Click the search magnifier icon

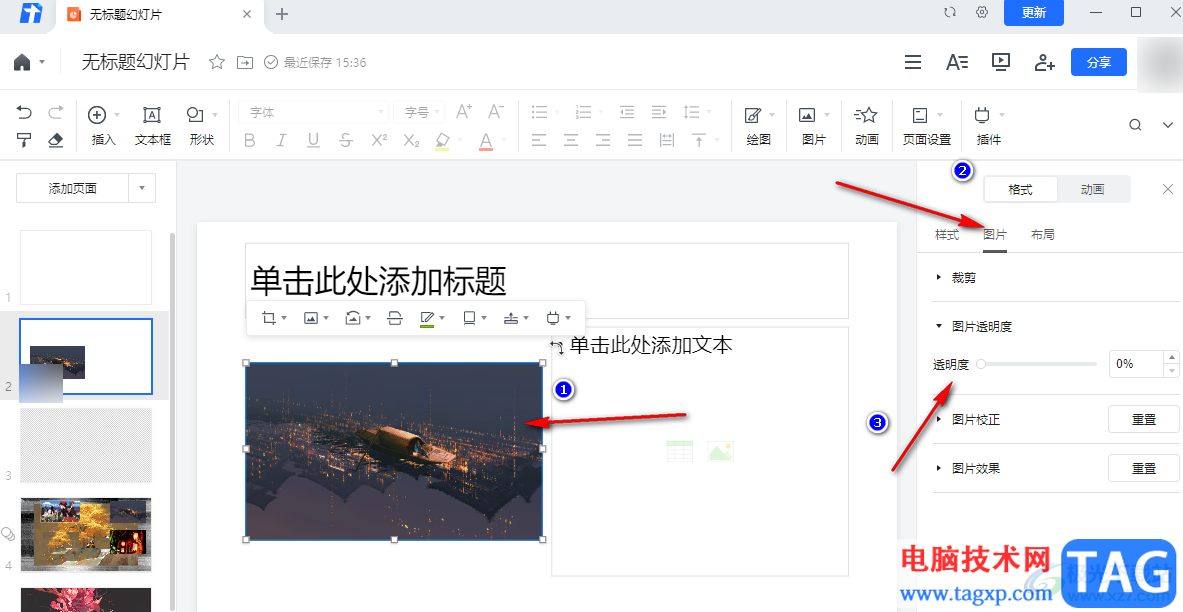[x=1135, y=125]
